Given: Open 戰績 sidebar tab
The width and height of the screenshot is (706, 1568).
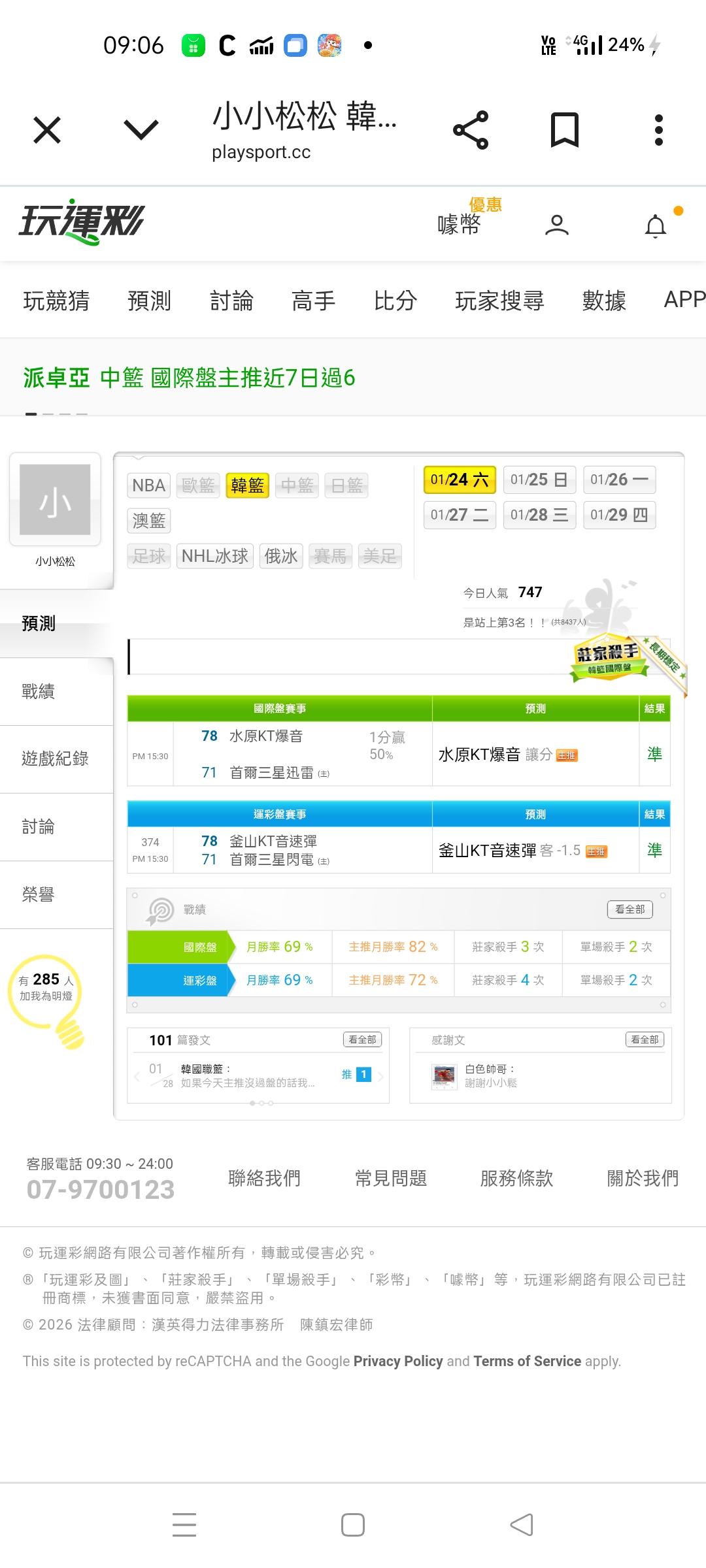Looking at the screenshot, I should 56,691.
